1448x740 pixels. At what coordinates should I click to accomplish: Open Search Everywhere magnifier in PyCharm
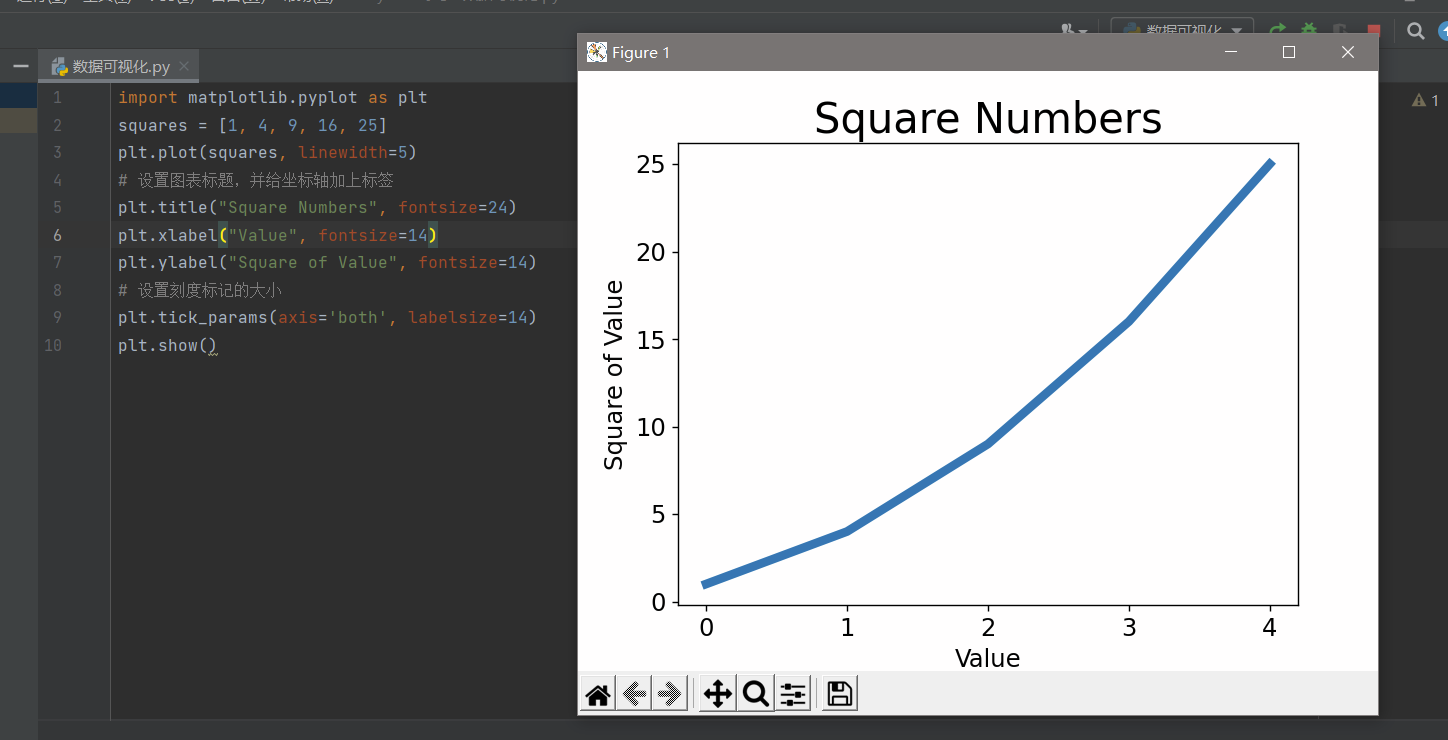coord(1415,31)
